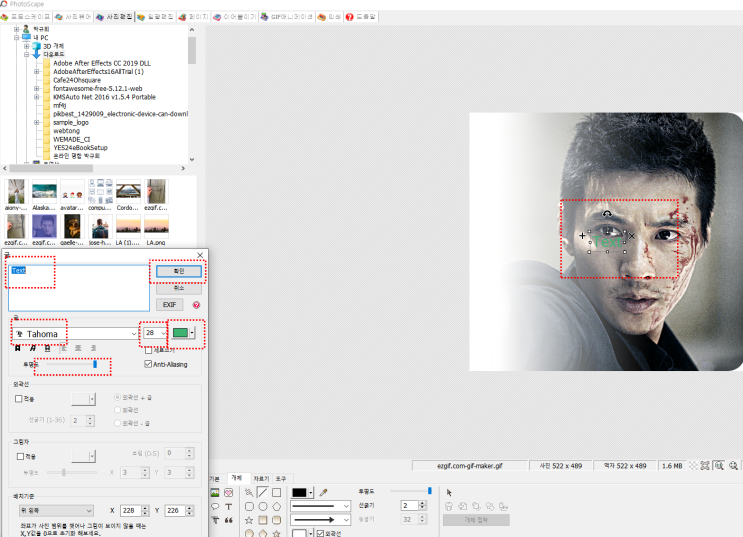Viewport: 743px width, 537px height.
Task: Switch to the Crop tab in bottom panel
Action: (261, 478)
